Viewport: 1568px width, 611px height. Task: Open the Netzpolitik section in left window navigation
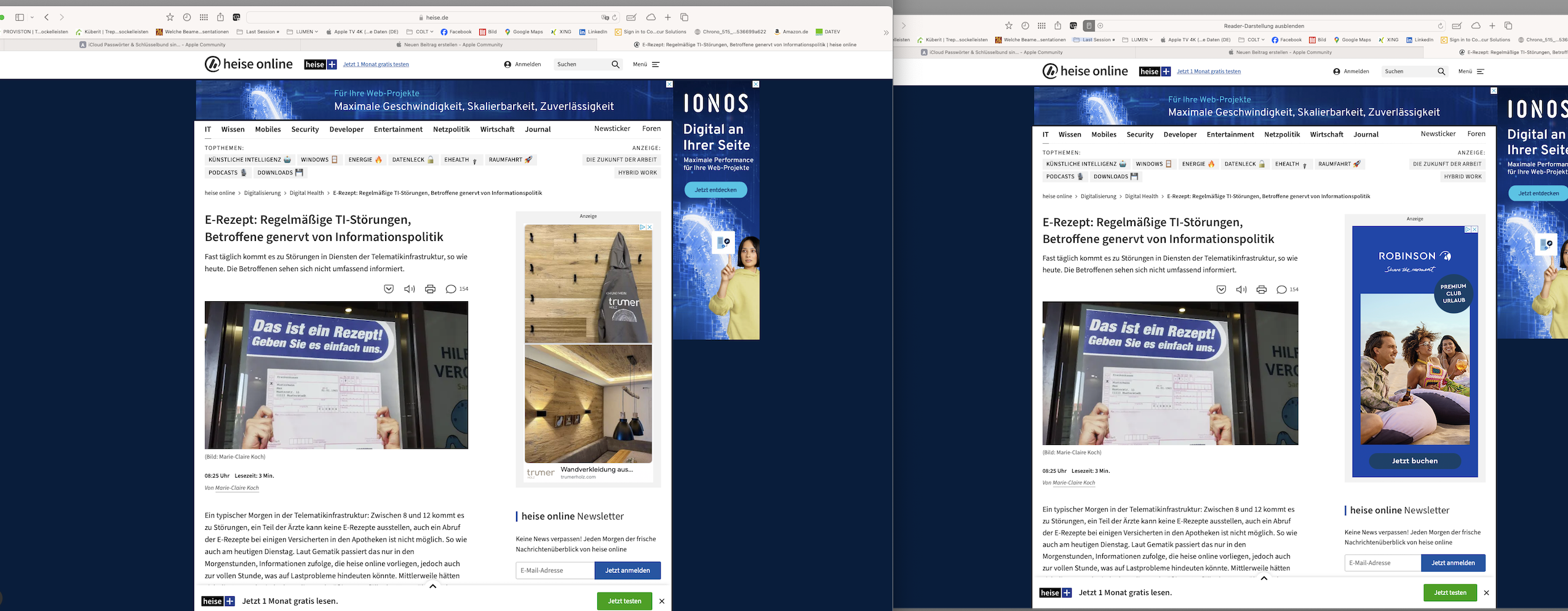[x=451, y=129]
